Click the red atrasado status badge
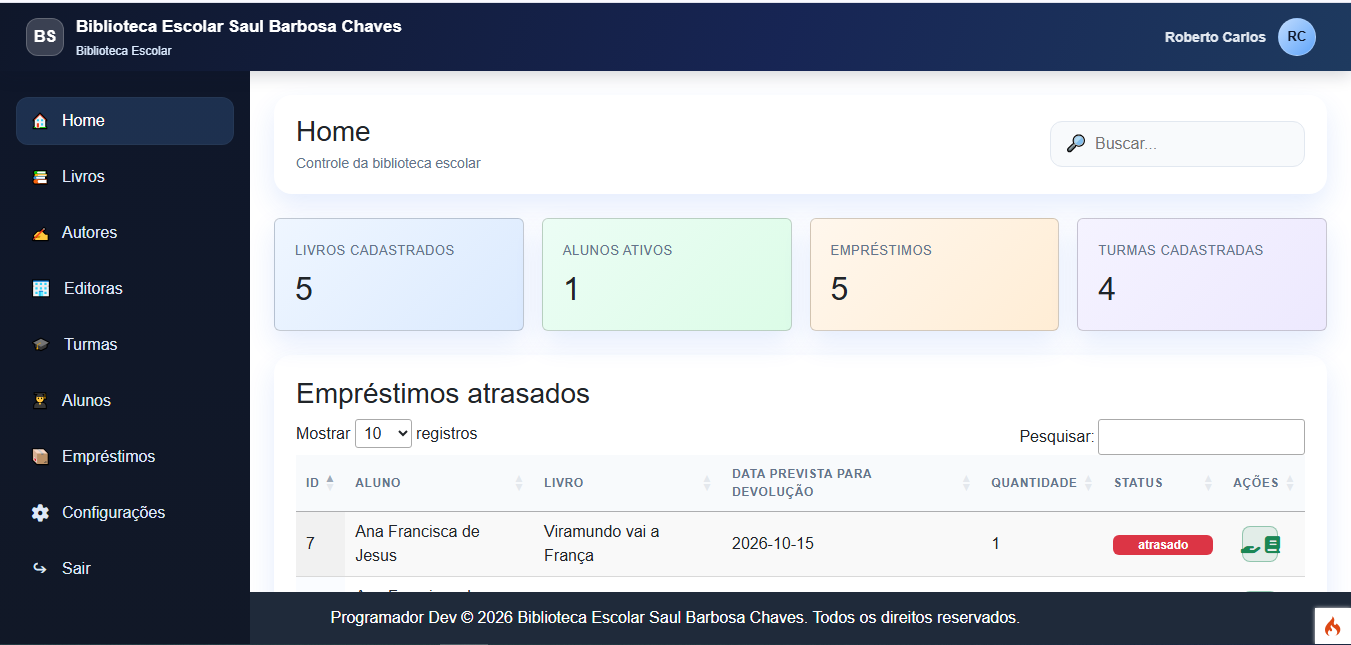The image size is (1351, 645). (x=1163, y=545)
